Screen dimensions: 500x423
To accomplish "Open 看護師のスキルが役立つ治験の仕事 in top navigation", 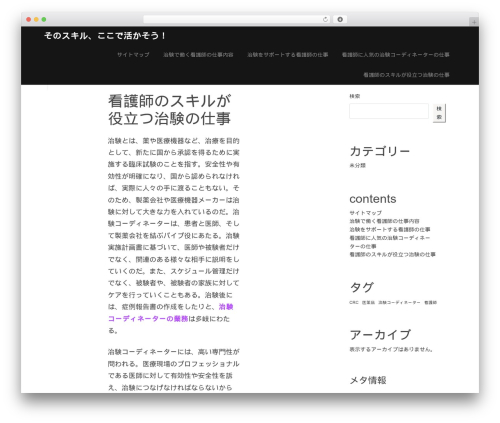I will (406, 75).
